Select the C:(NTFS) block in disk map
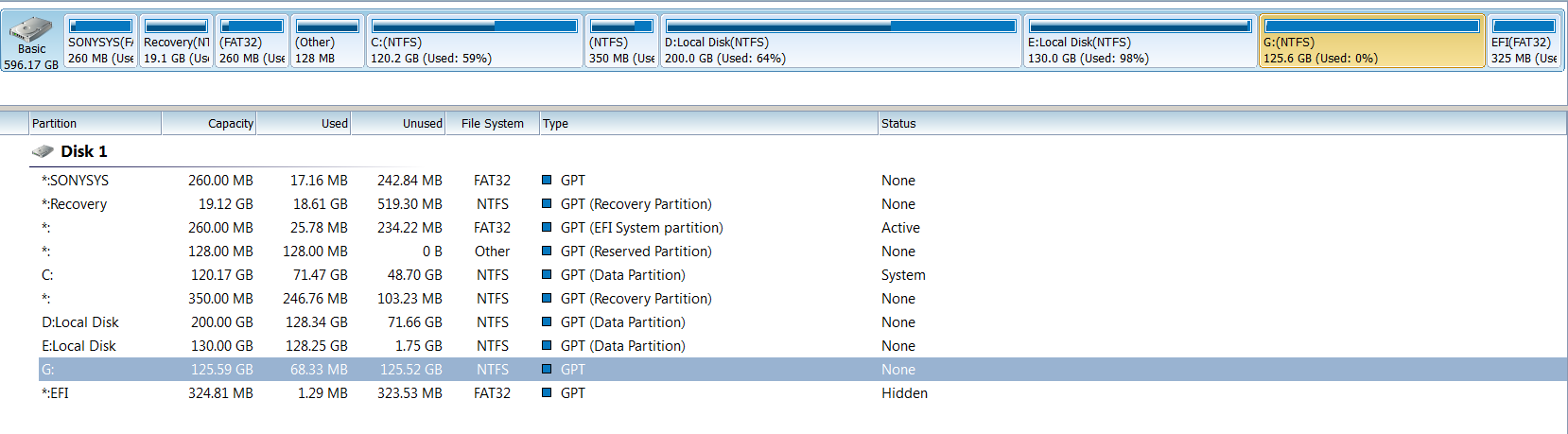This screenshot has width=1568, height=434. pos(474,49)
